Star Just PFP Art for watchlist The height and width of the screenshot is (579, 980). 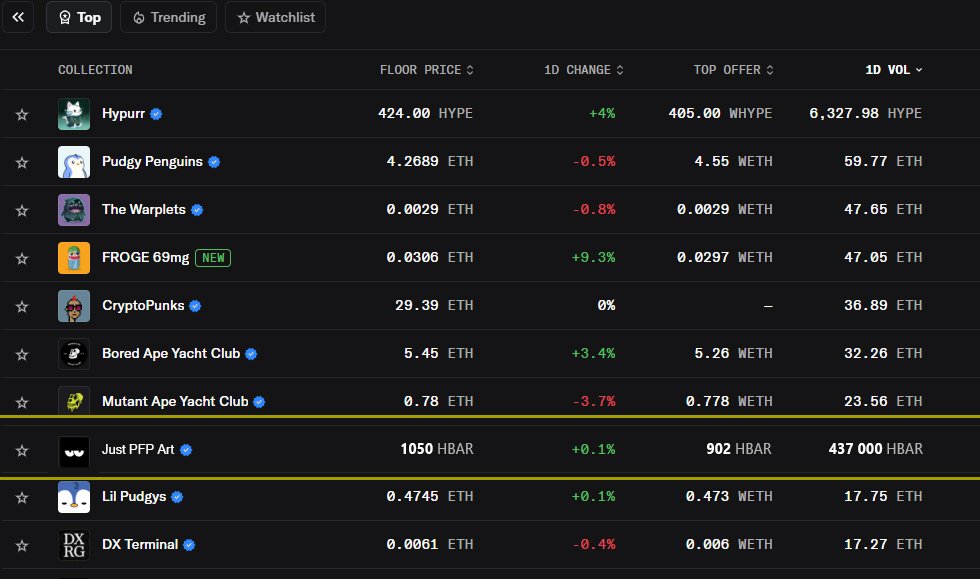click(22, 450)
